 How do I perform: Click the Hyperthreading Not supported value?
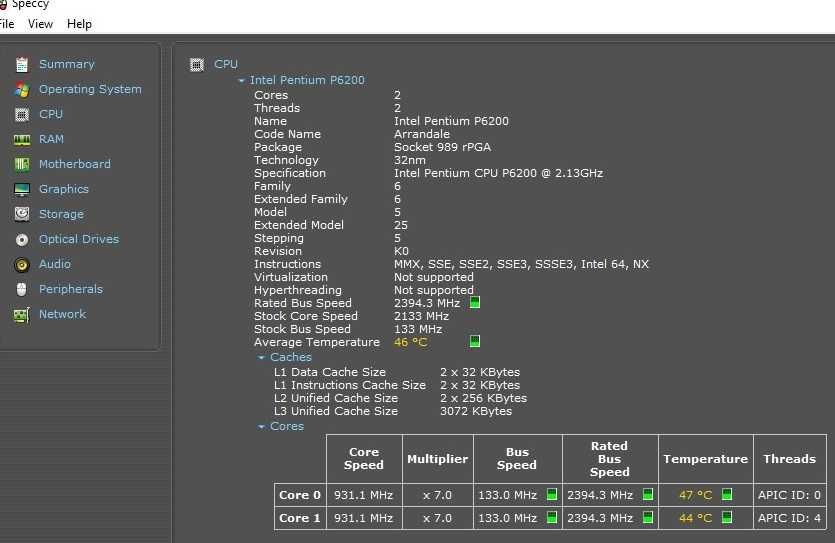433,290
